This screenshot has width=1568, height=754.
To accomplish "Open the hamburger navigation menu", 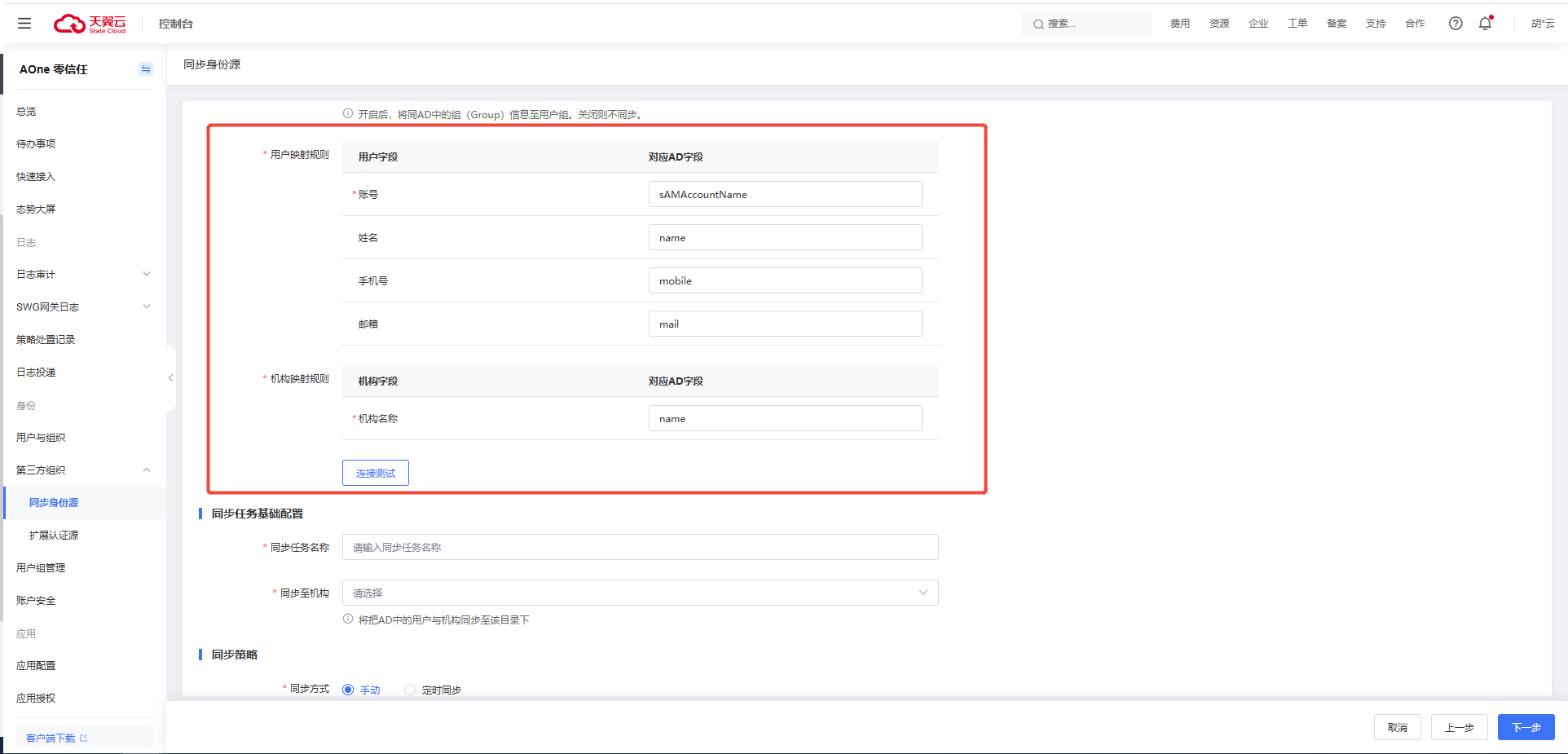I will 24,24.
